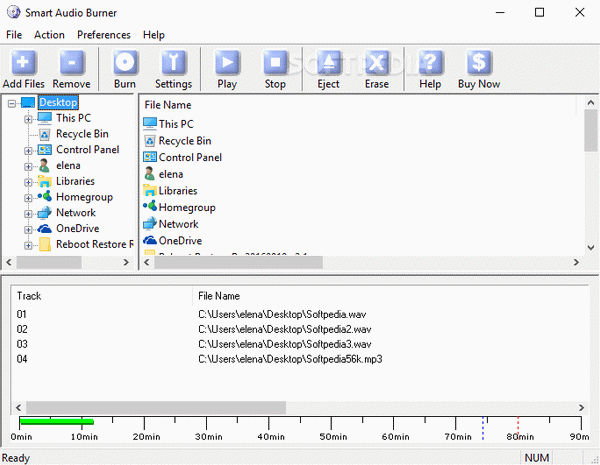Click the Buy Now dollar icon
This screenshot has height=465, width=600.
pyautogui.click(x=479, y=62)
